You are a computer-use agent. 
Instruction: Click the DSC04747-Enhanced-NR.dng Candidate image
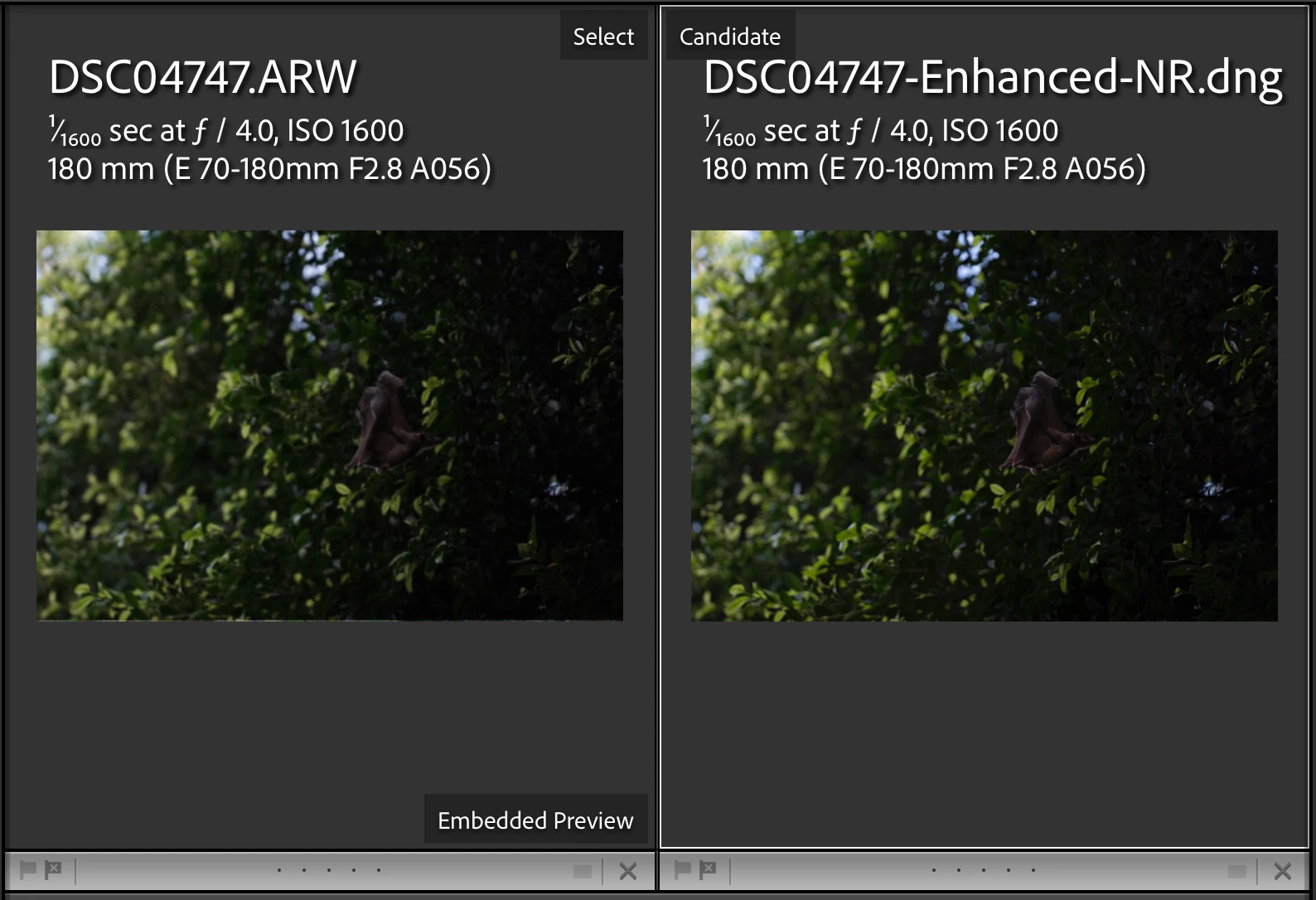985,425
